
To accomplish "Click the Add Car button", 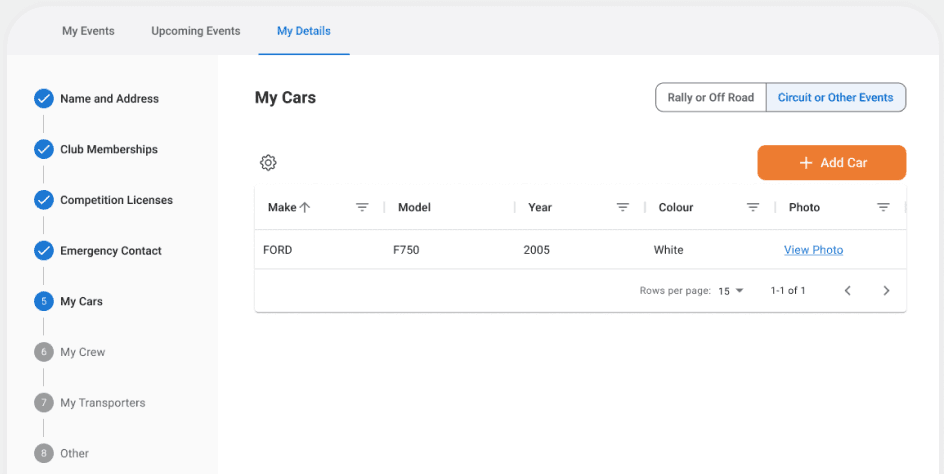I will point(832,163).
